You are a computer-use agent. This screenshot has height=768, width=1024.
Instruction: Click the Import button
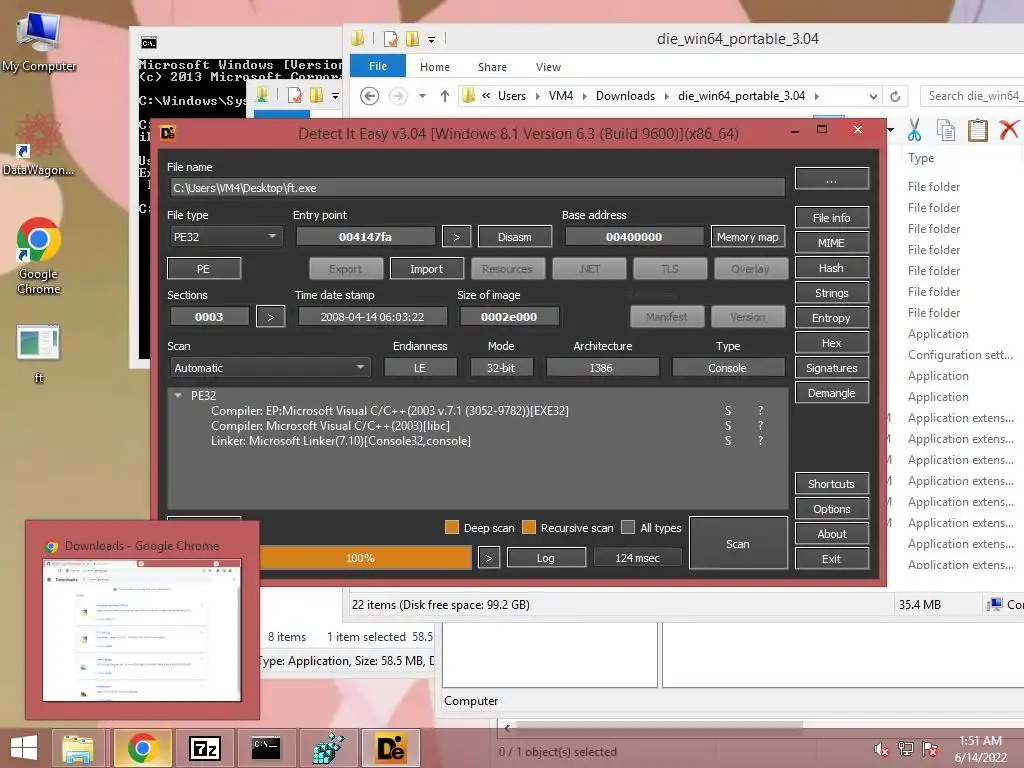426,268
